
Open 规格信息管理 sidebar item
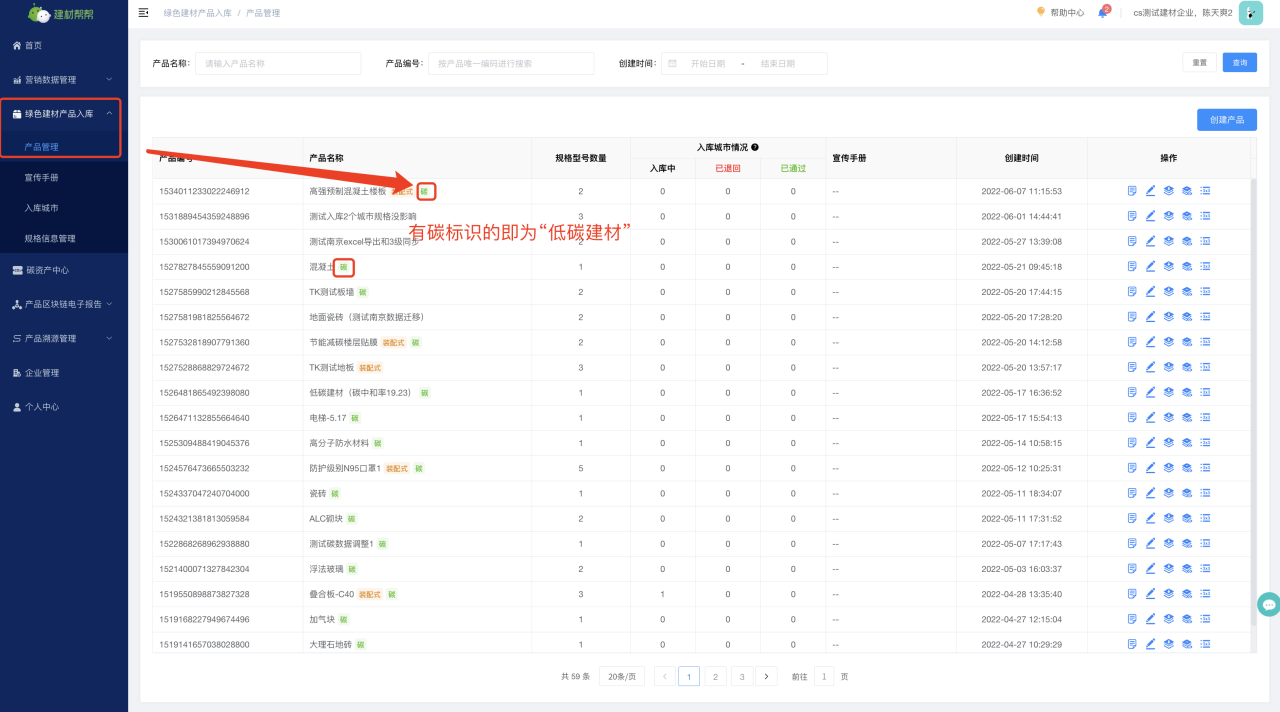(x=50, y=238)
